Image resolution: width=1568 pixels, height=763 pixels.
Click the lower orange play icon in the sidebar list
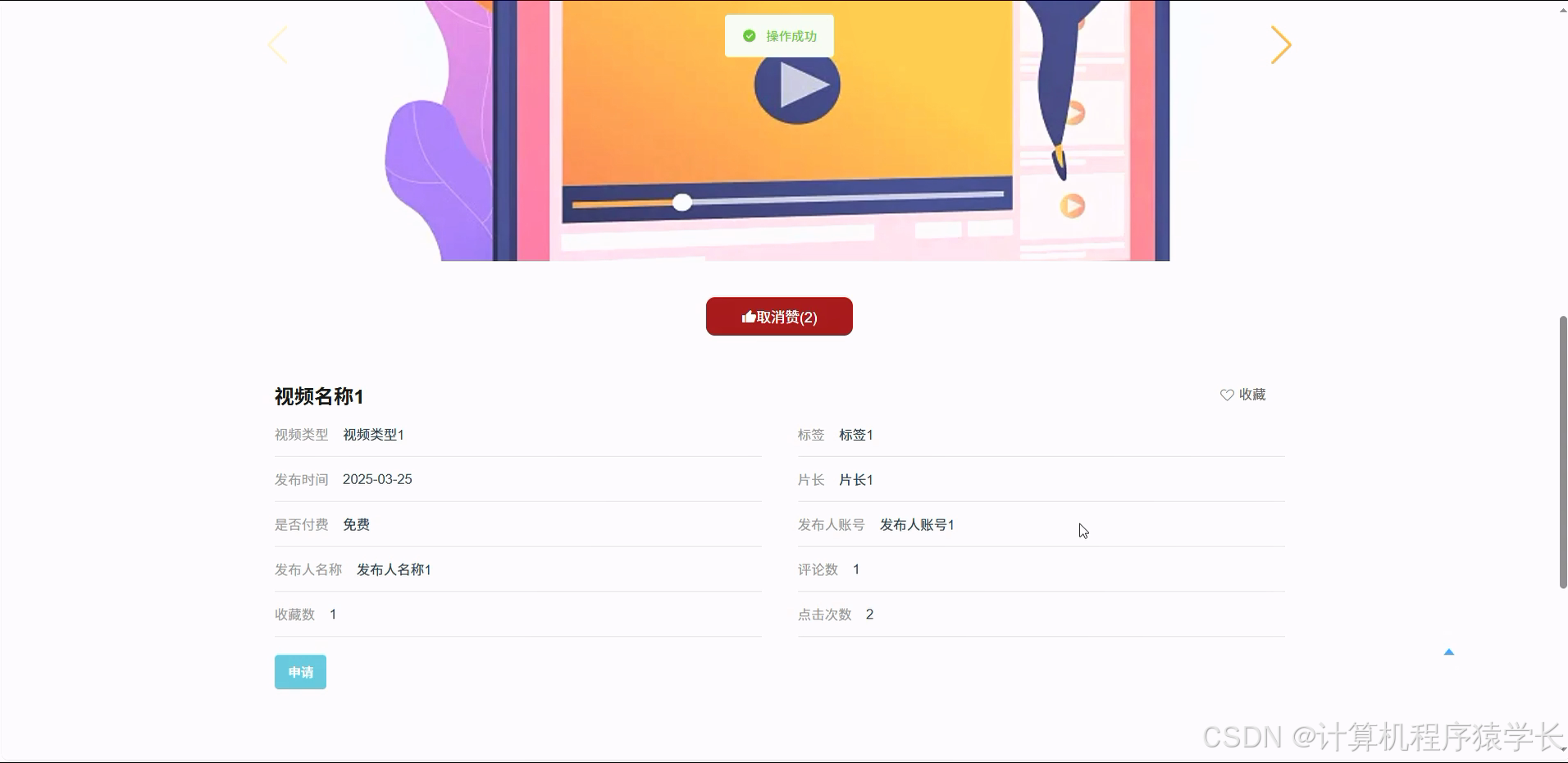point(1073,206)
